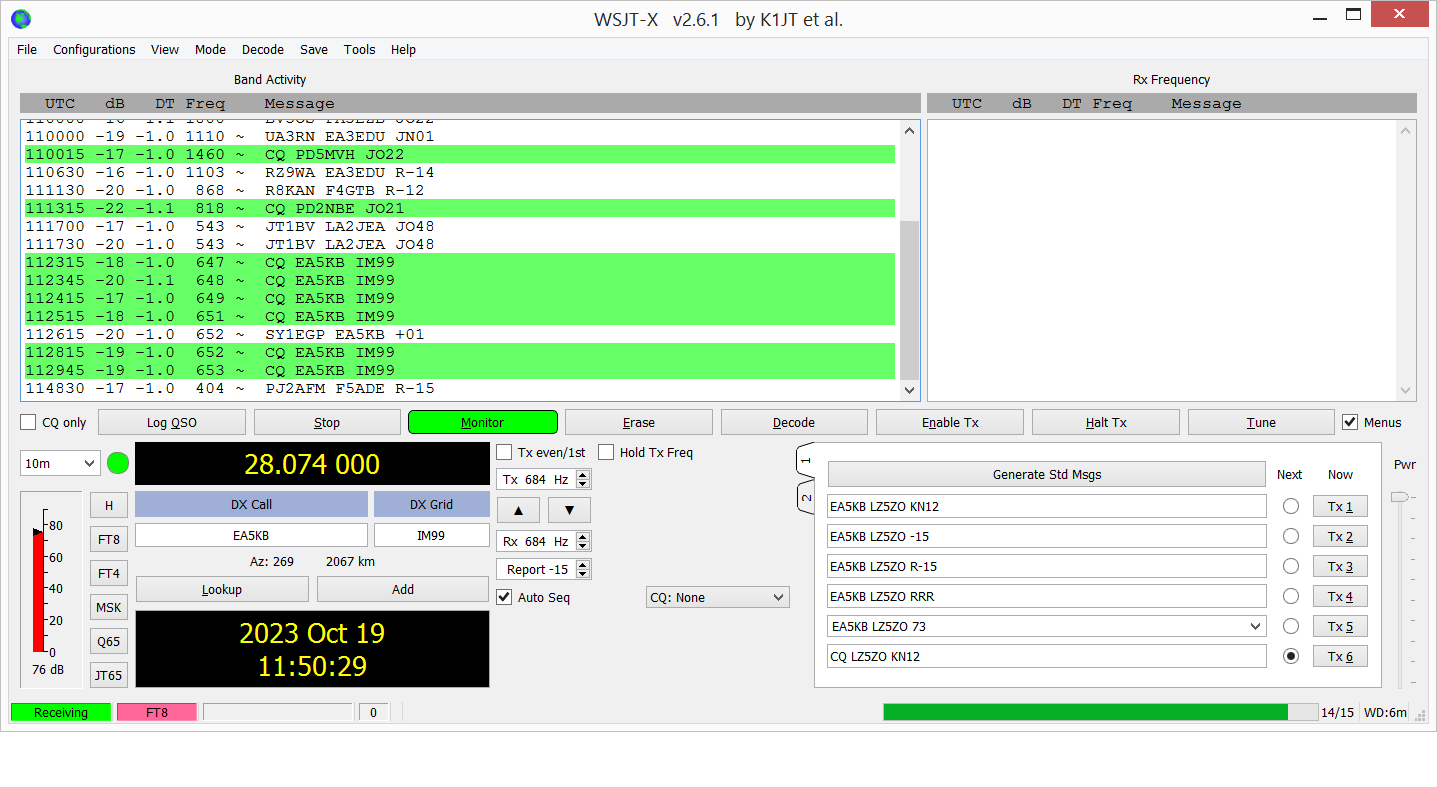The image size is (1437, 787).
Task: Toggle the green Monitor button
Action: (483, 423)
